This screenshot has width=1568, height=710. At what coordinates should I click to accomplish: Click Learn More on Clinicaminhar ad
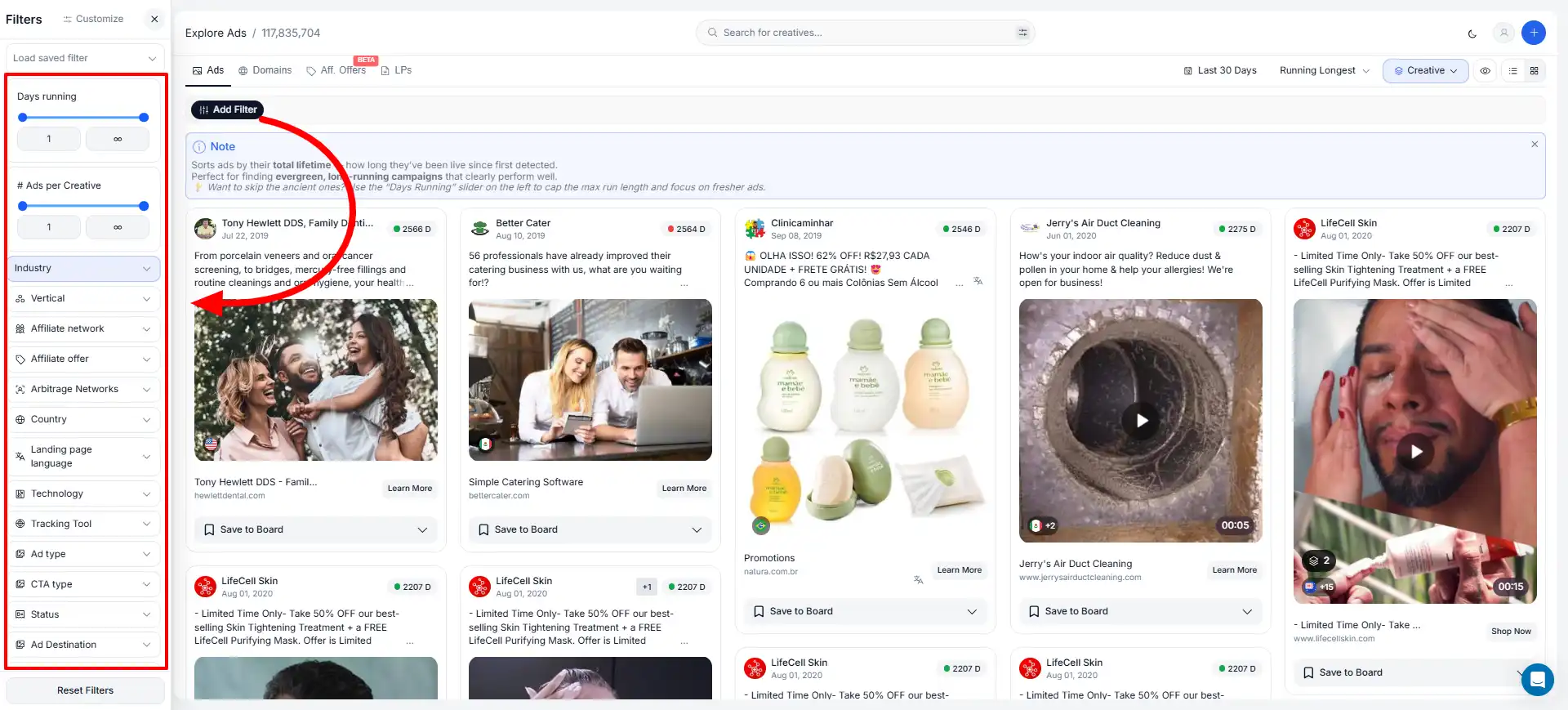click(960, 569)
